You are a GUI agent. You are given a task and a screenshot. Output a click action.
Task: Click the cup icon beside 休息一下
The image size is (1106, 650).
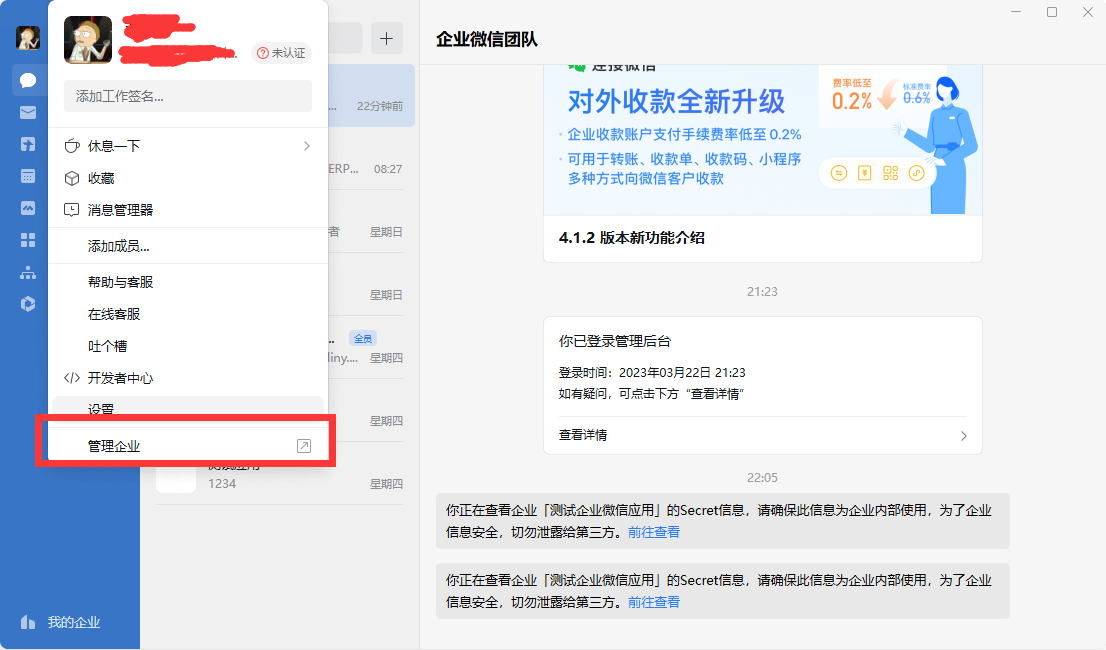pyautogui.click(x=72, y=146)
